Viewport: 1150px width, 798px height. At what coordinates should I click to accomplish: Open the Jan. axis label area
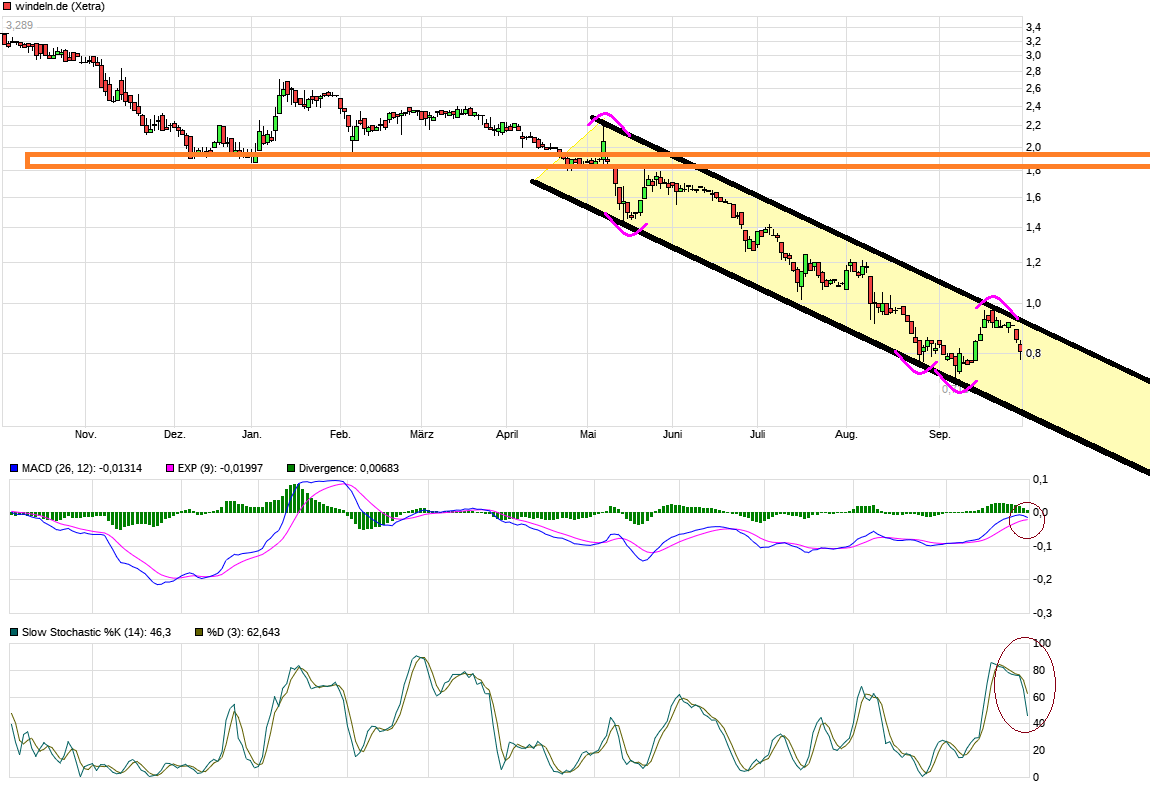pyautogui.click(x=252, y=434)
